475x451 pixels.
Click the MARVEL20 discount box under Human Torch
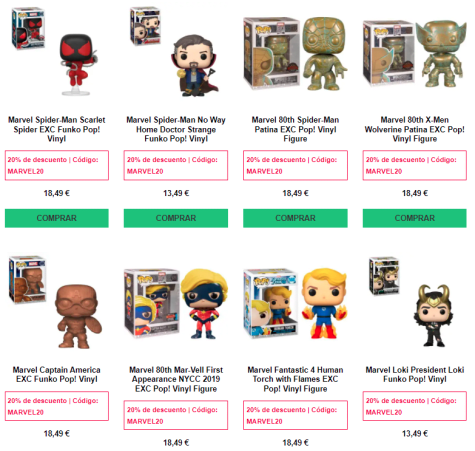[295, 415]
